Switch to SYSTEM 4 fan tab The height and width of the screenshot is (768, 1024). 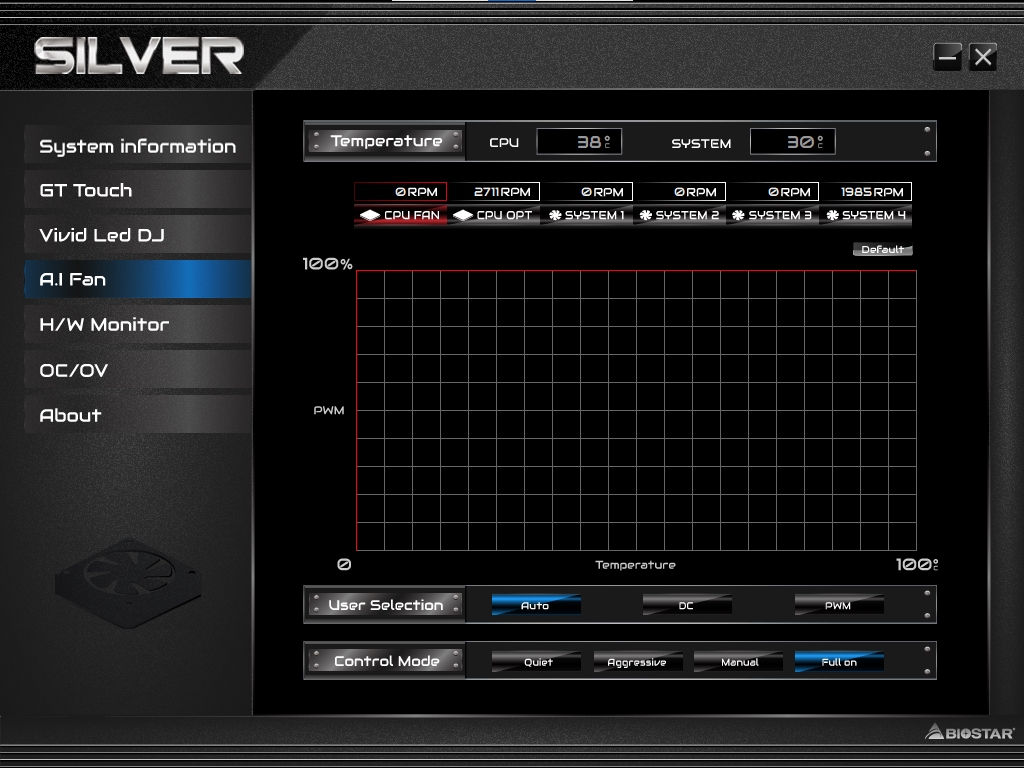[865, 215]
